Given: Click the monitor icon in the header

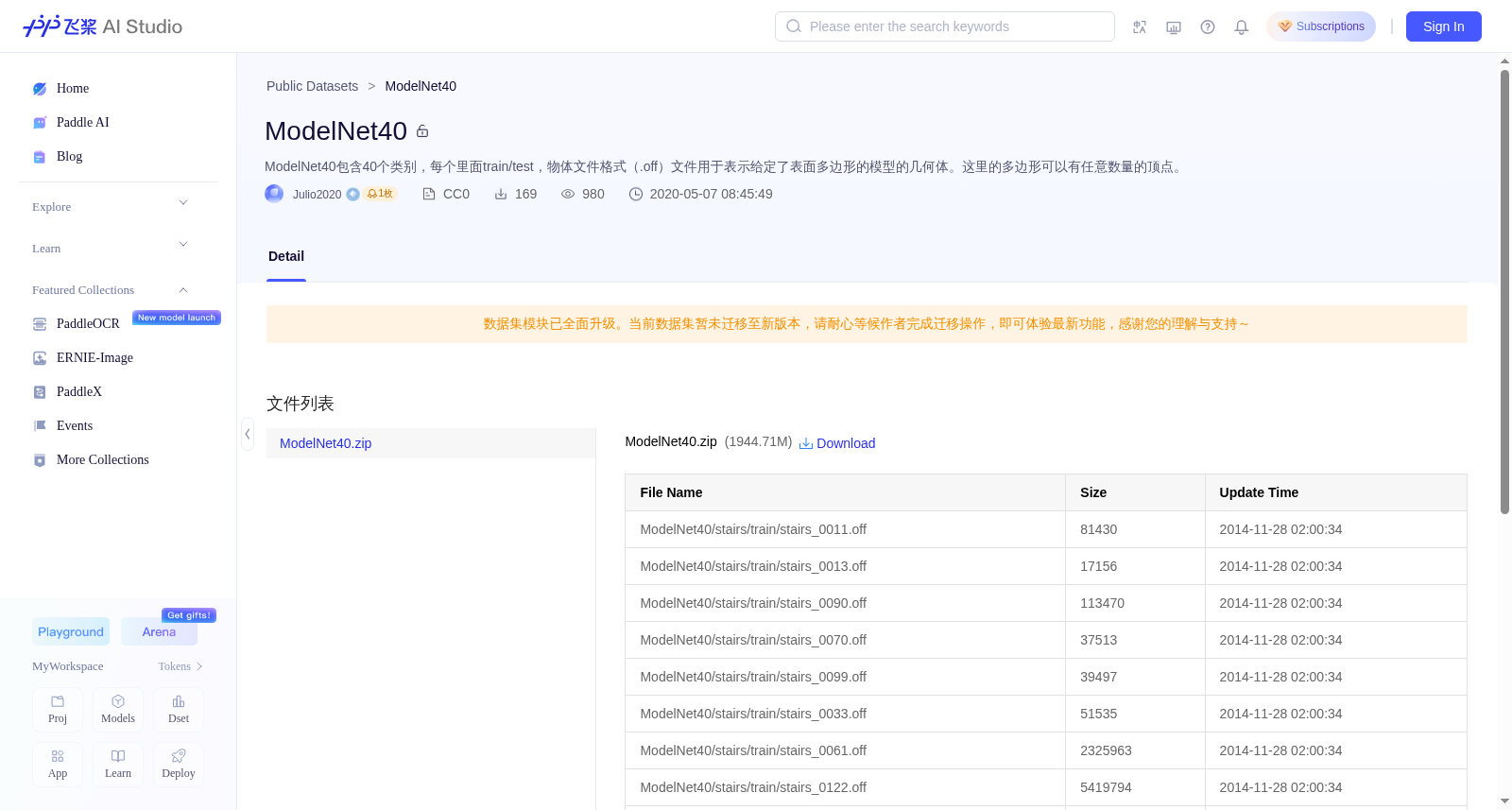Looking at the screenshot, I should tap(1174, 26).
